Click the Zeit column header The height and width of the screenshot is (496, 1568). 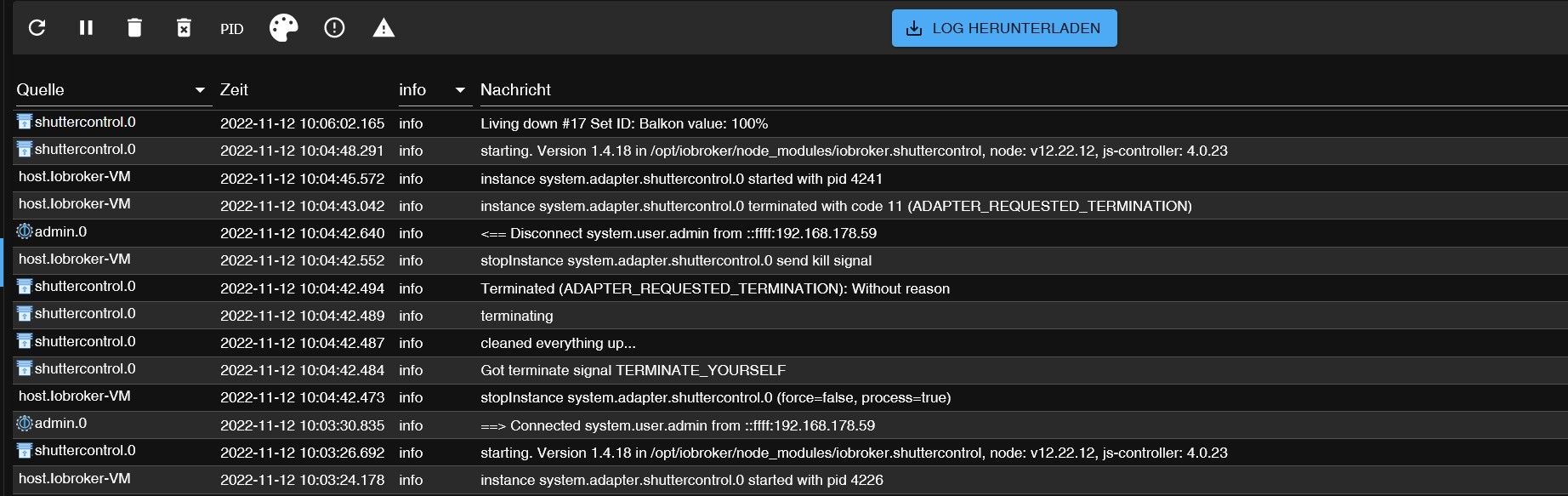point(234,89)
